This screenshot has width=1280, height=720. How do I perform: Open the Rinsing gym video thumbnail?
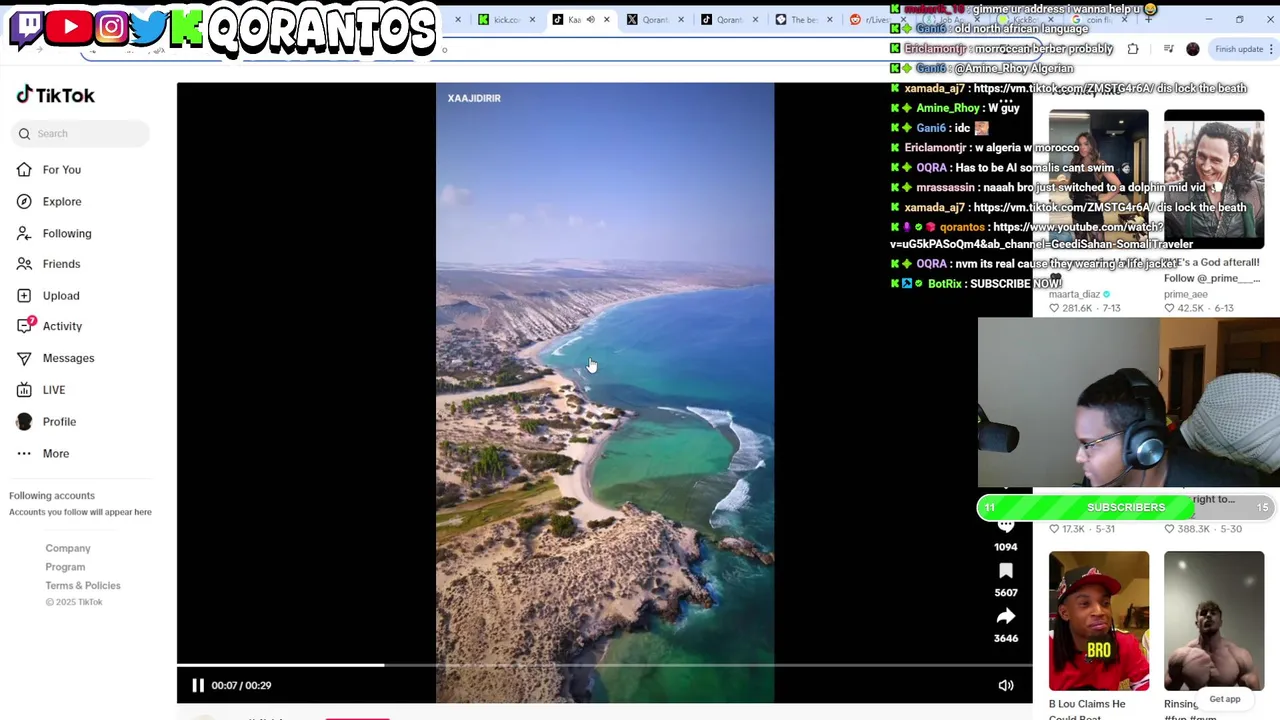coord(1214,621)
